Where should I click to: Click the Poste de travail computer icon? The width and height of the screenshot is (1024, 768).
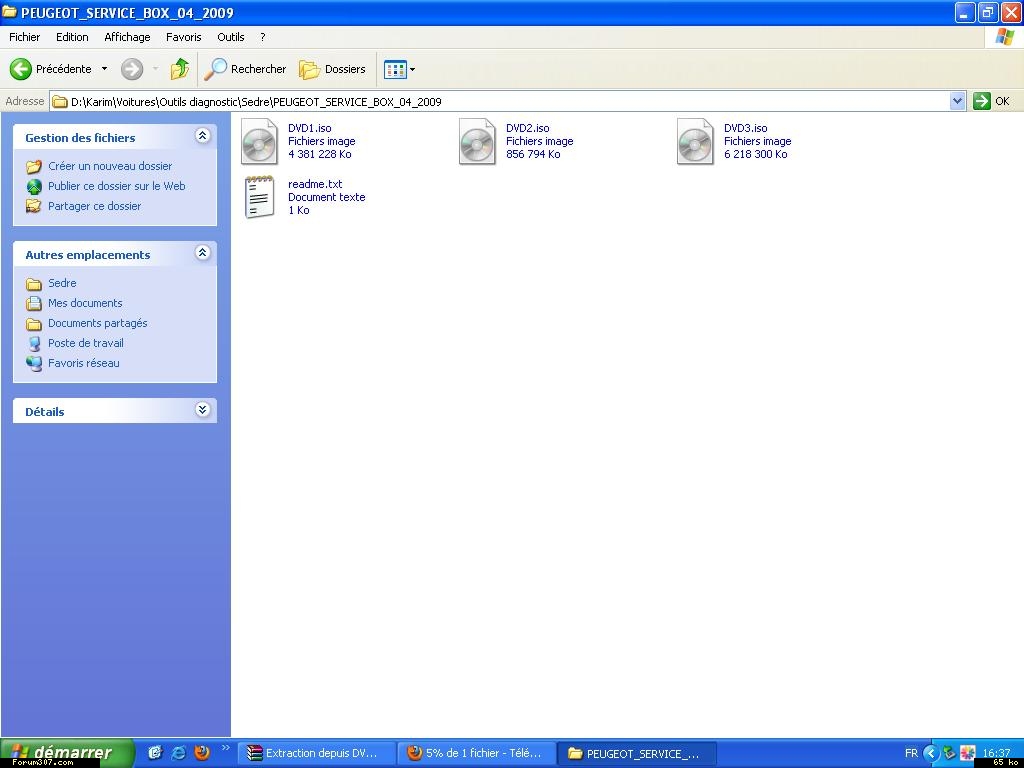pyautogui.click(x=34, y=344)
